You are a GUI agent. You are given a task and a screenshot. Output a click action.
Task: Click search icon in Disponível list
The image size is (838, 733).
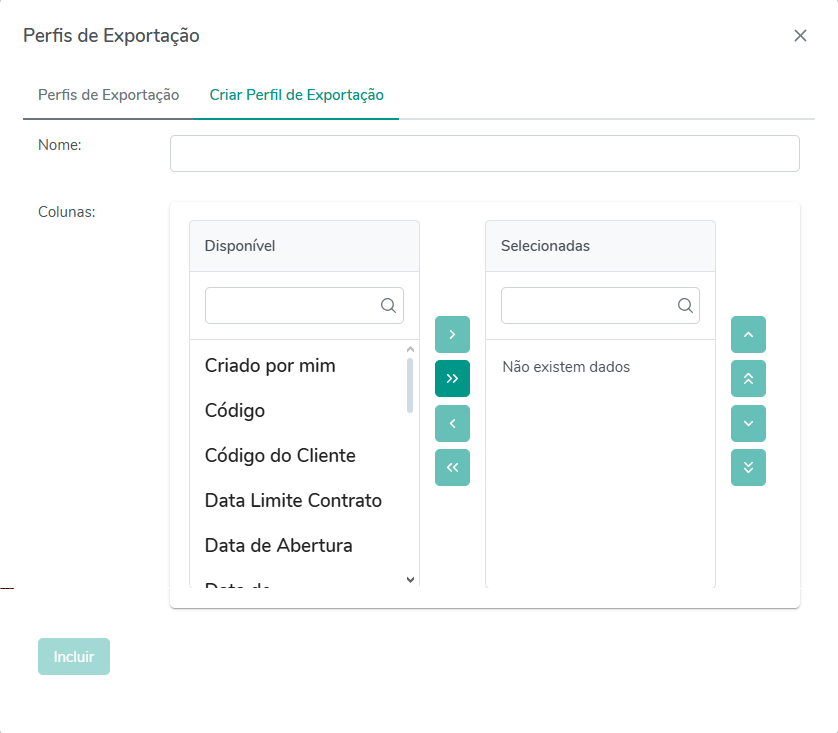(388, 306)
